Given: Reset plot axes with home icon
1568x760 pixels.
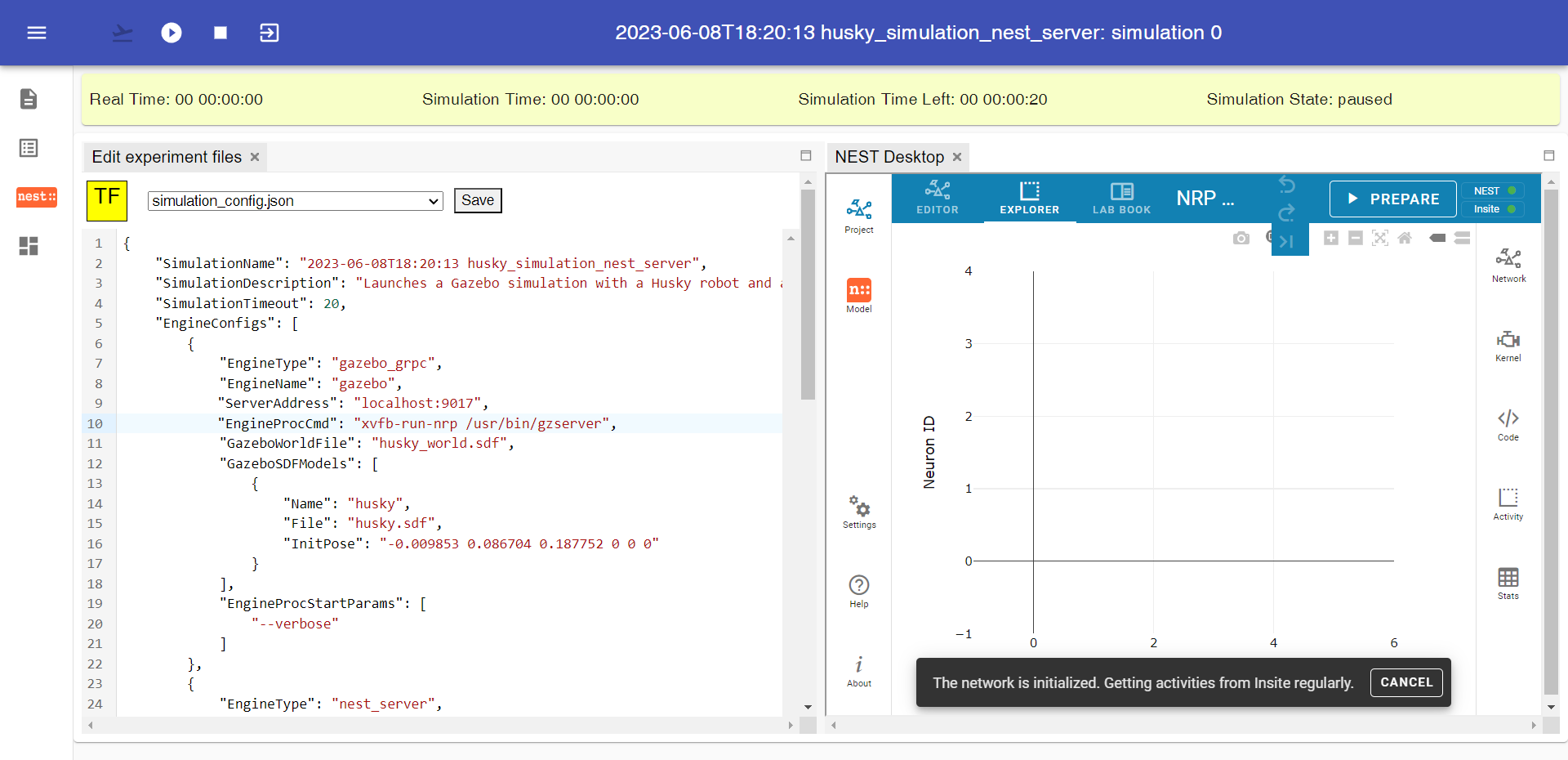Looking at the screenshot, I should click(1405, 238).
